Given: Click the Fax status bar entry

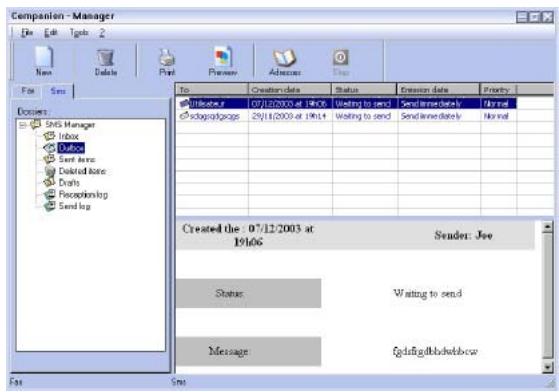Looking at the screenshot, I should 16,382.
